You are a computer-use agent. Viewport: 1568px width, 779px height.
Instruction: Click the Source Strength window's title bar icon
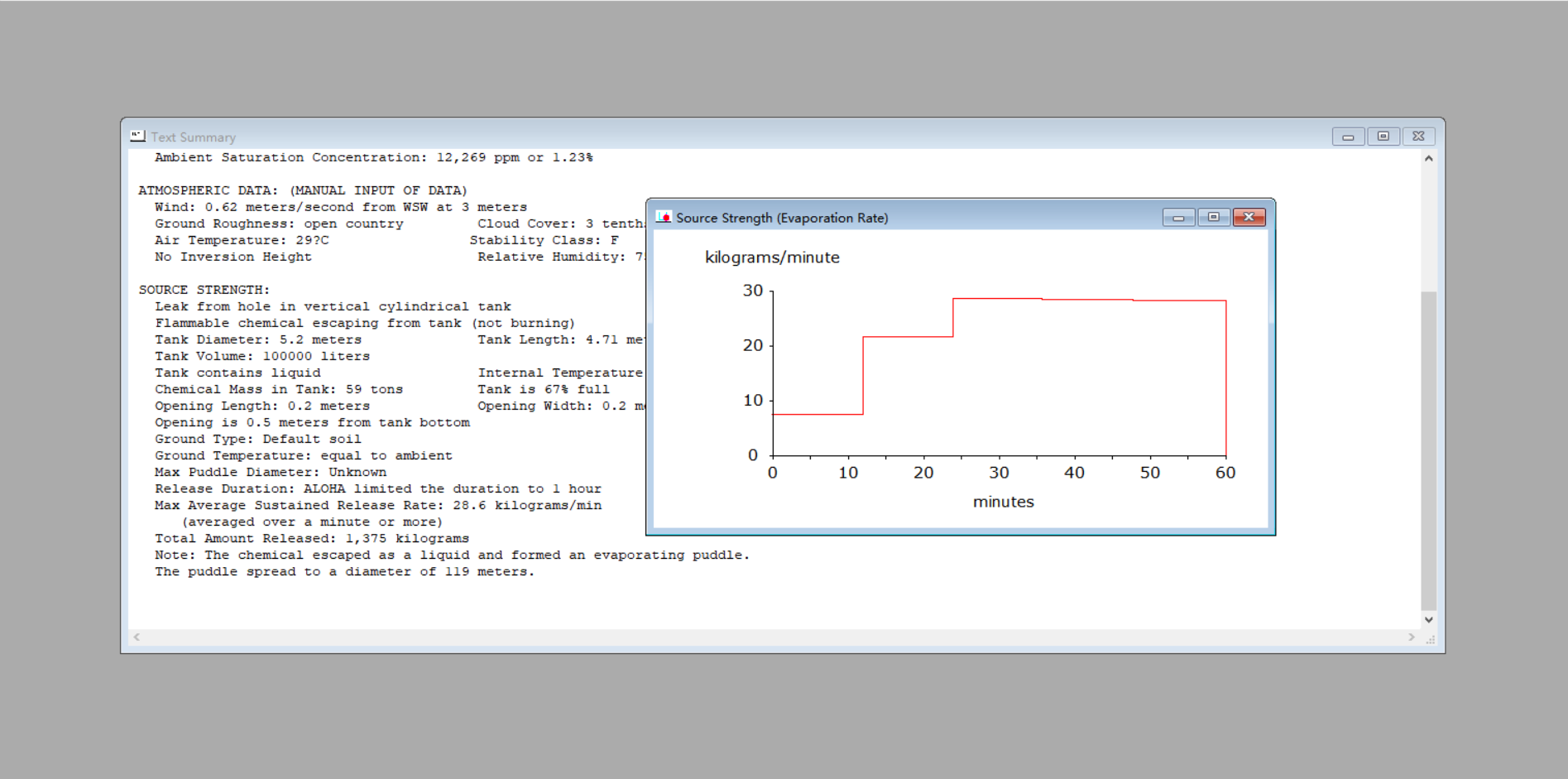[663, 217]
